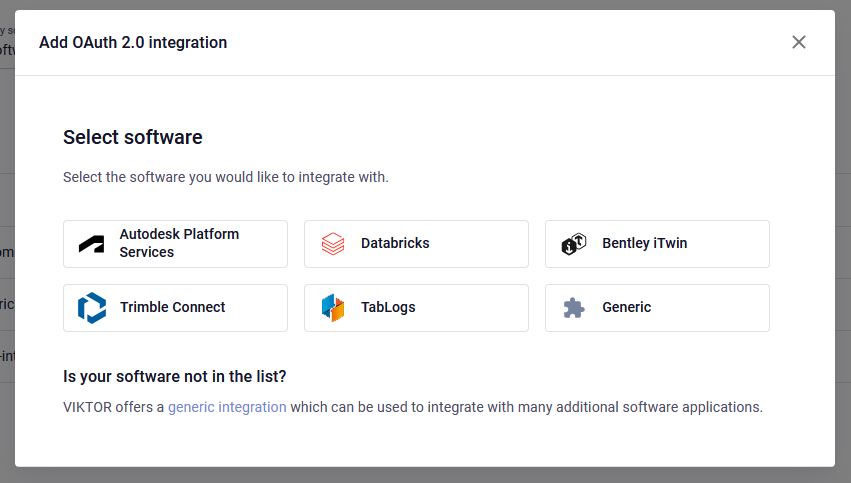Choose the Databricks label
851x483 pixels.
(395, 243)
